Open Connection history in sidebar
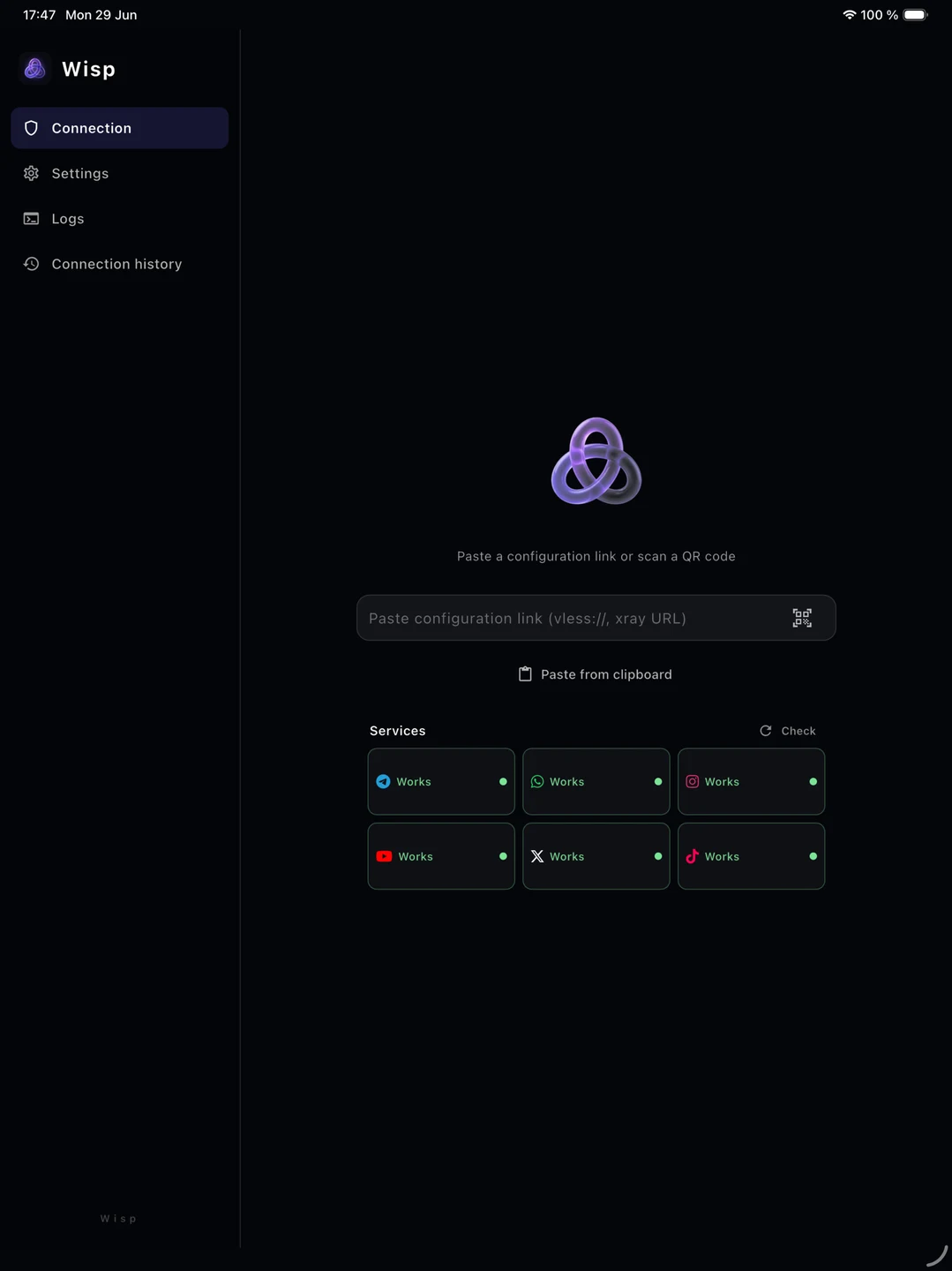 pyautogui.click(x=119, y=264)
